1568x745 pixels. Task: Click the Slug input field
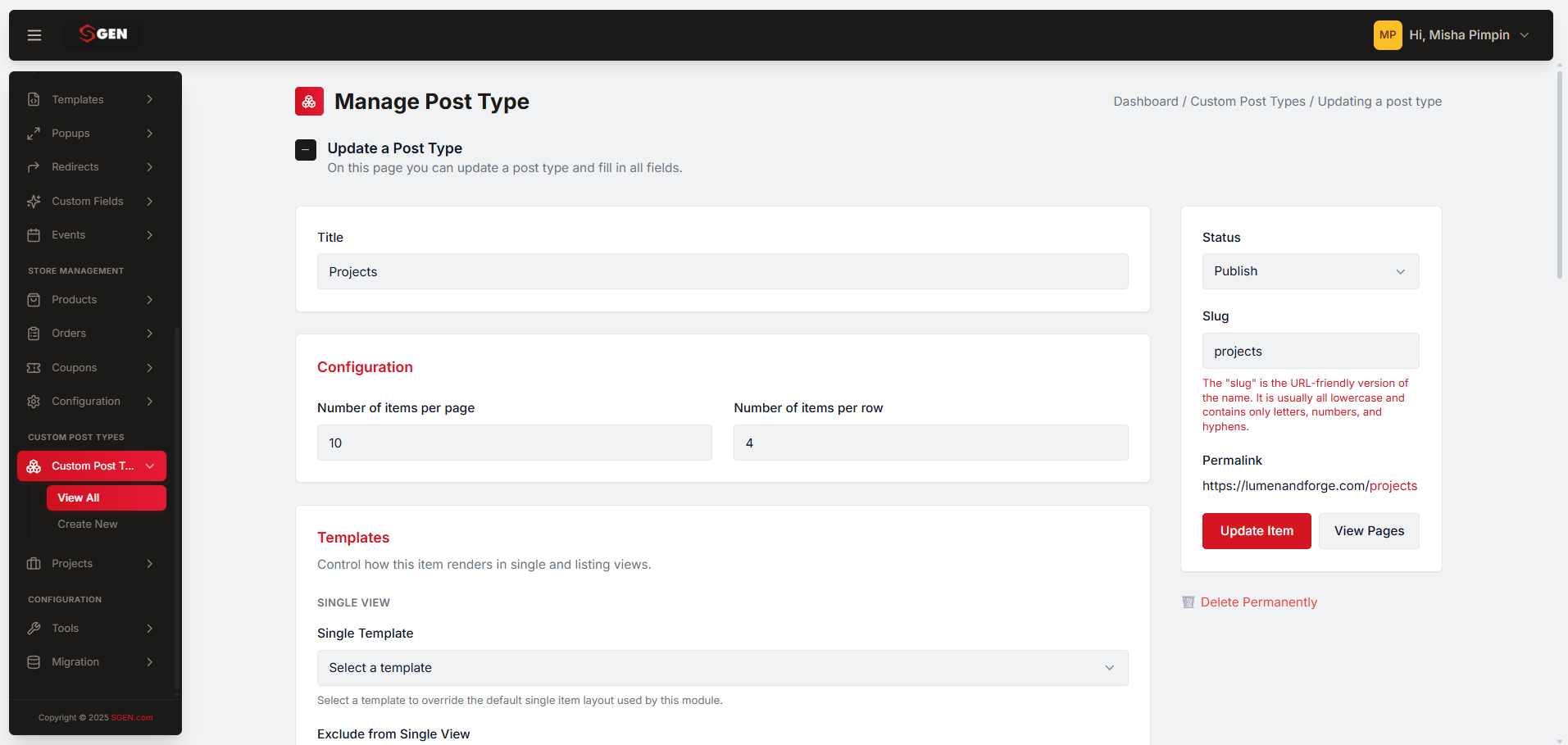(x=1311, y=351)
